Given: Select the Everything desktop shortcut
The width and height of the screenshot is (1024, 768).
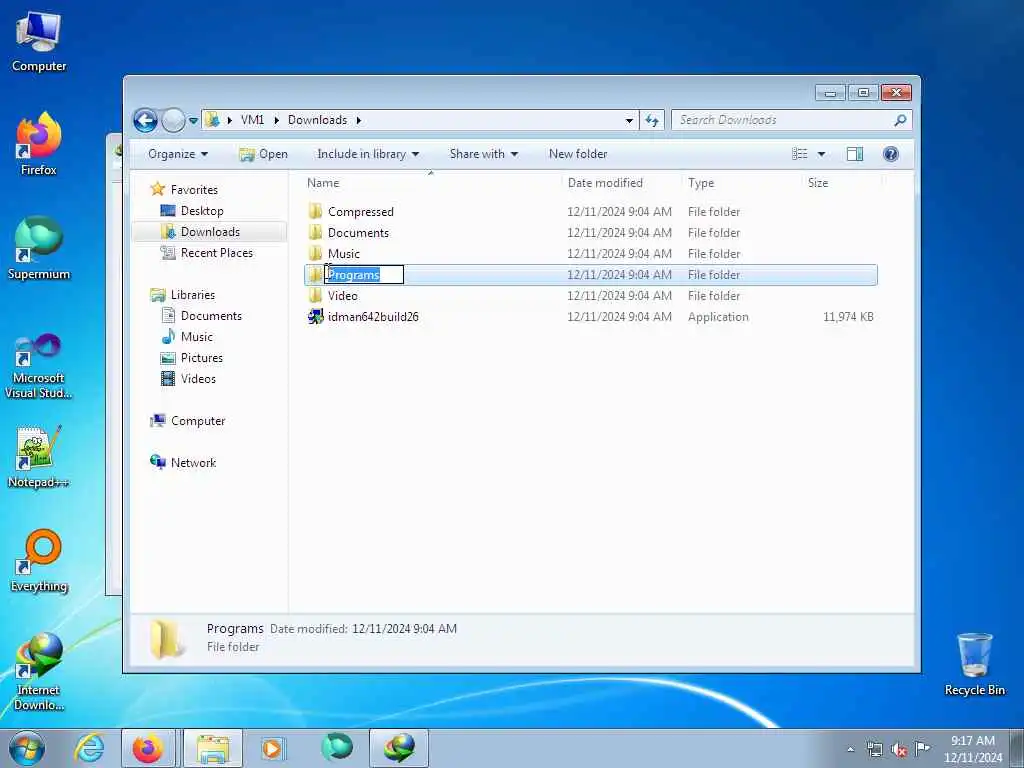Looking at the screenshot, I should click(39, 560).
